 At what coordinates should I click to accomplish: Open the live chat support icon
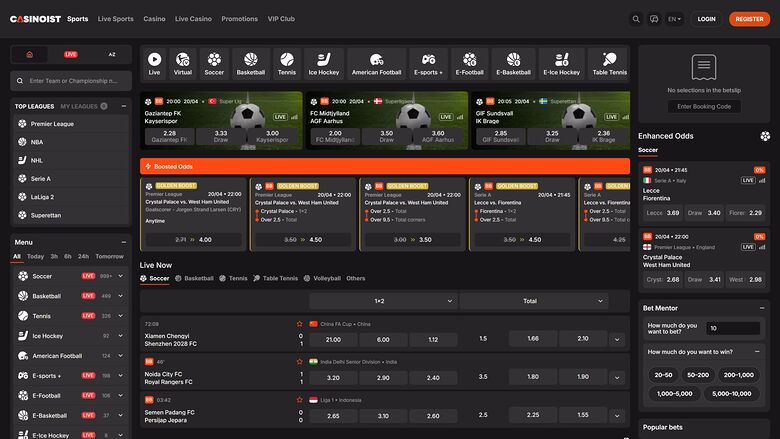(654, 19)
